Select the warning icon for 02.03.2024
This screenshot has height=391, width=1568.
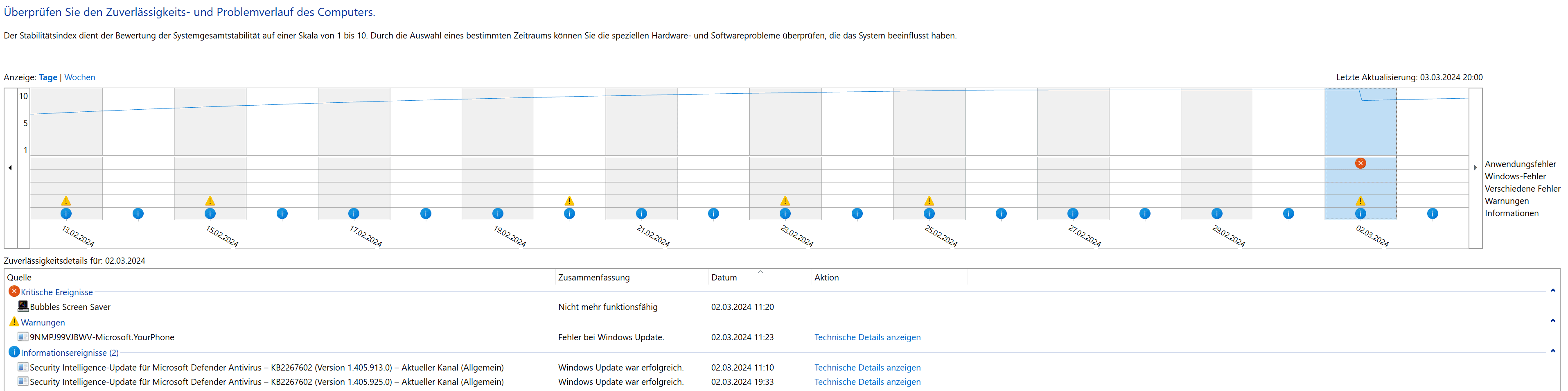pos(1360,201)
